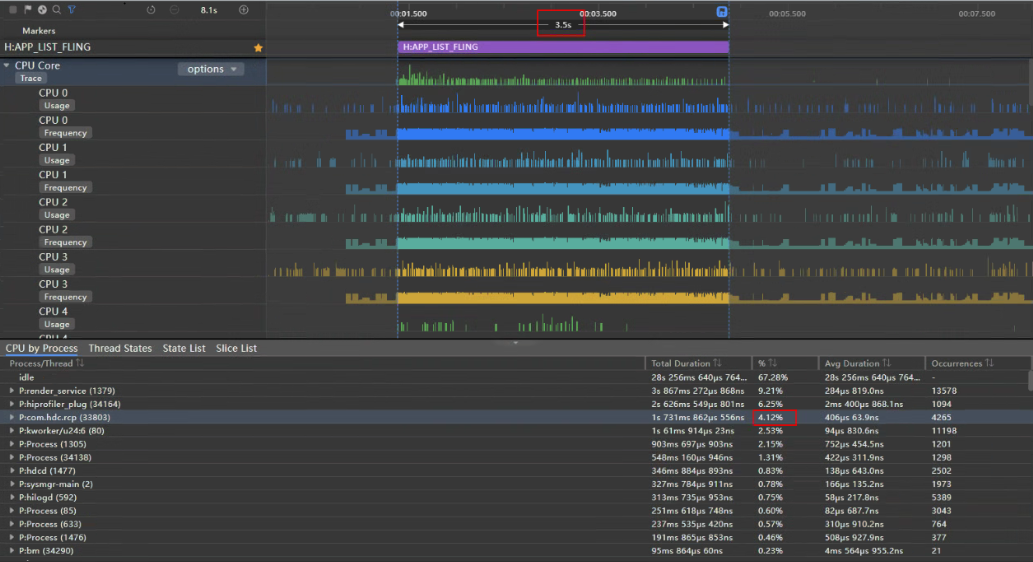Click the reset zoom circular arrow icon
Viewport: 1033px width, 562px height.
click(x=151, y=10)
